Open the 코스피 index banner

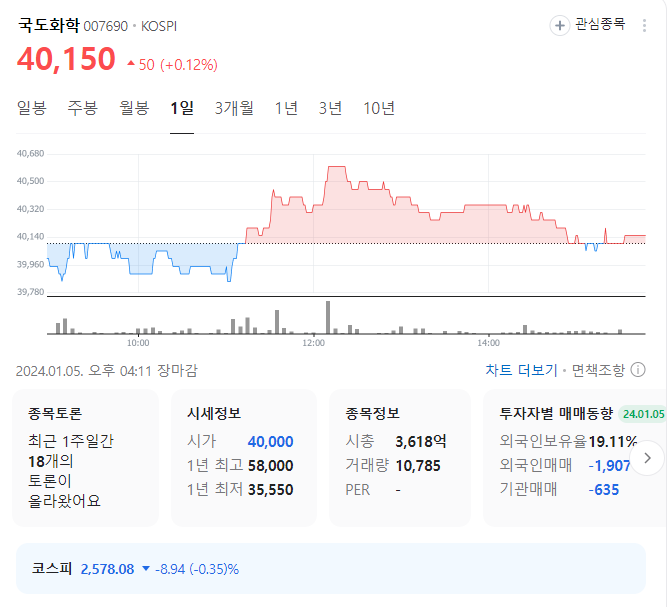tap(331, 568)
